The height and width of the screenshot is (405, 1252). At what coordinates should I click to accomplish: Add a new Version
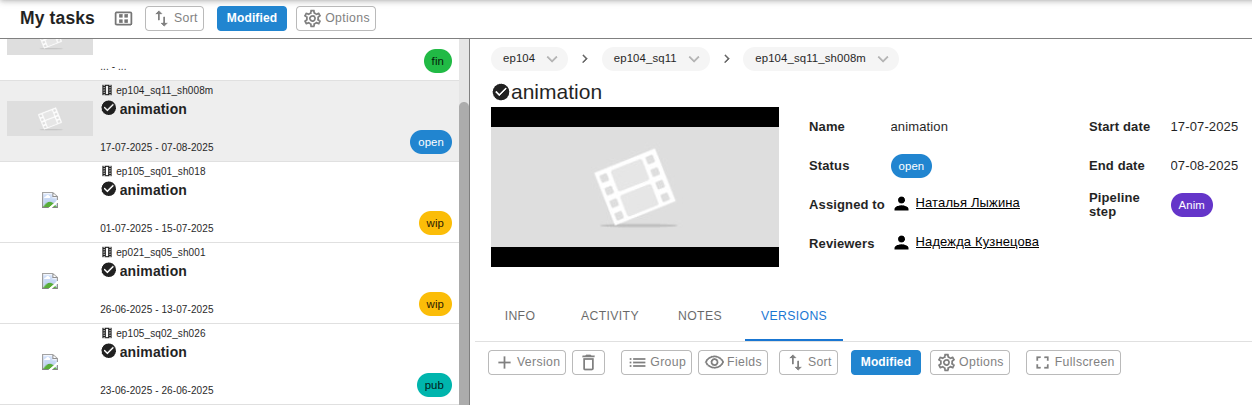tap(527, 362)
